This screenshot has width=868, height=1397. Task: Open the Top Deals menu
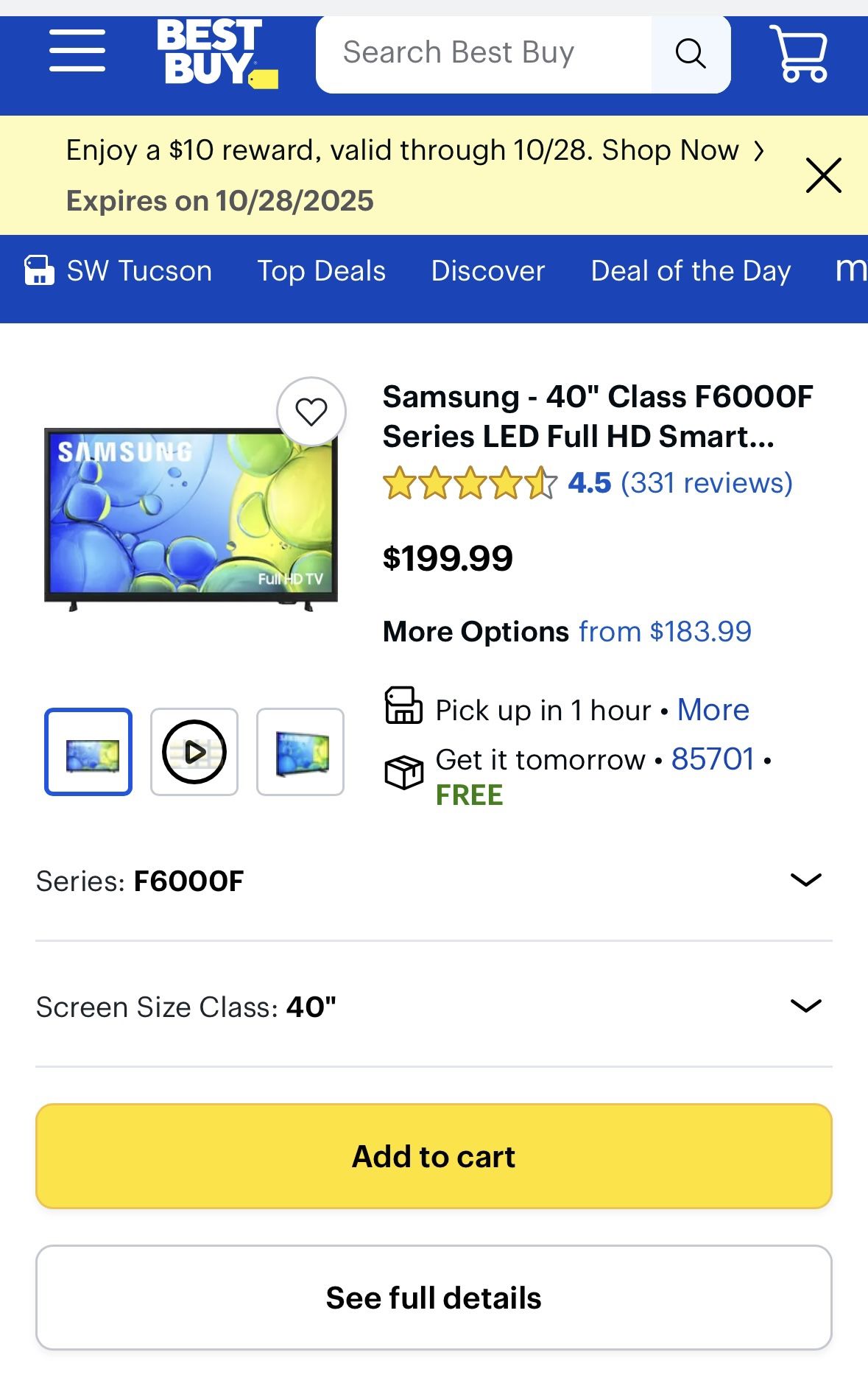coord(321,270)
